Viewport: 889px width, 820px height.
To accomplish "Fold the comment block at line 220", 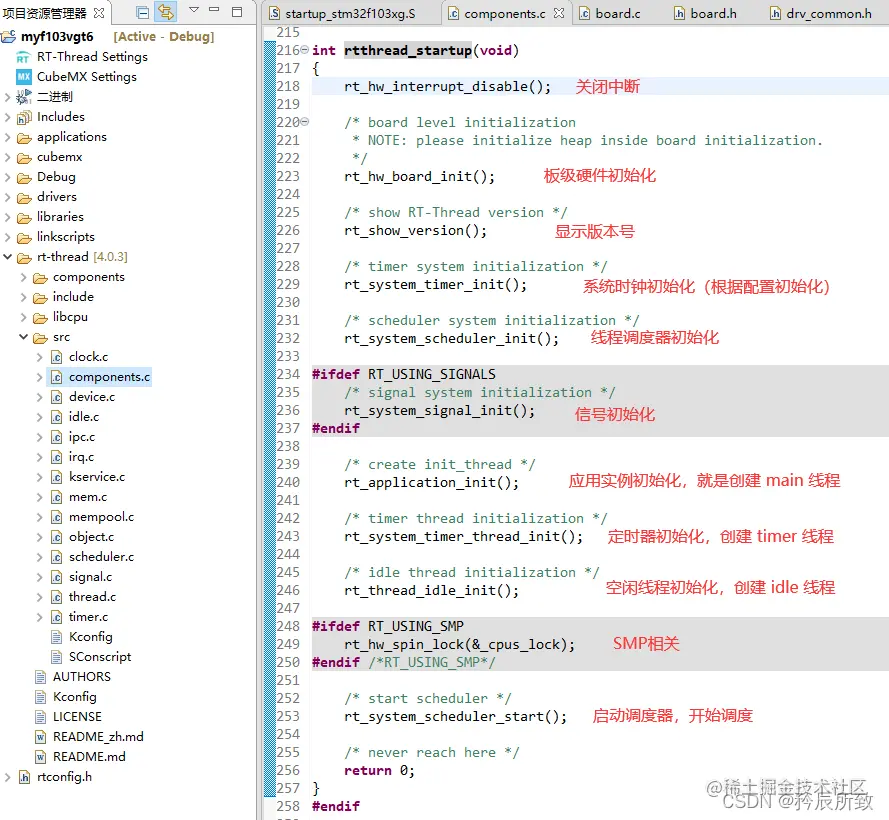I will pos(304,121).
